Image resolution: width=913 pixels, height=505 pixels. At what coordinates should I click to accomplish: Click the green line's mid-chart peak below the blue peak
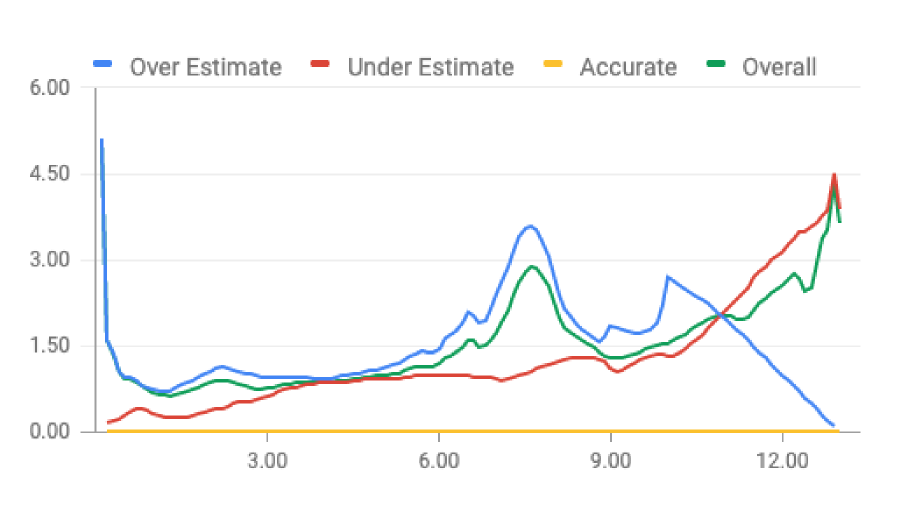(x=532, y=267)
